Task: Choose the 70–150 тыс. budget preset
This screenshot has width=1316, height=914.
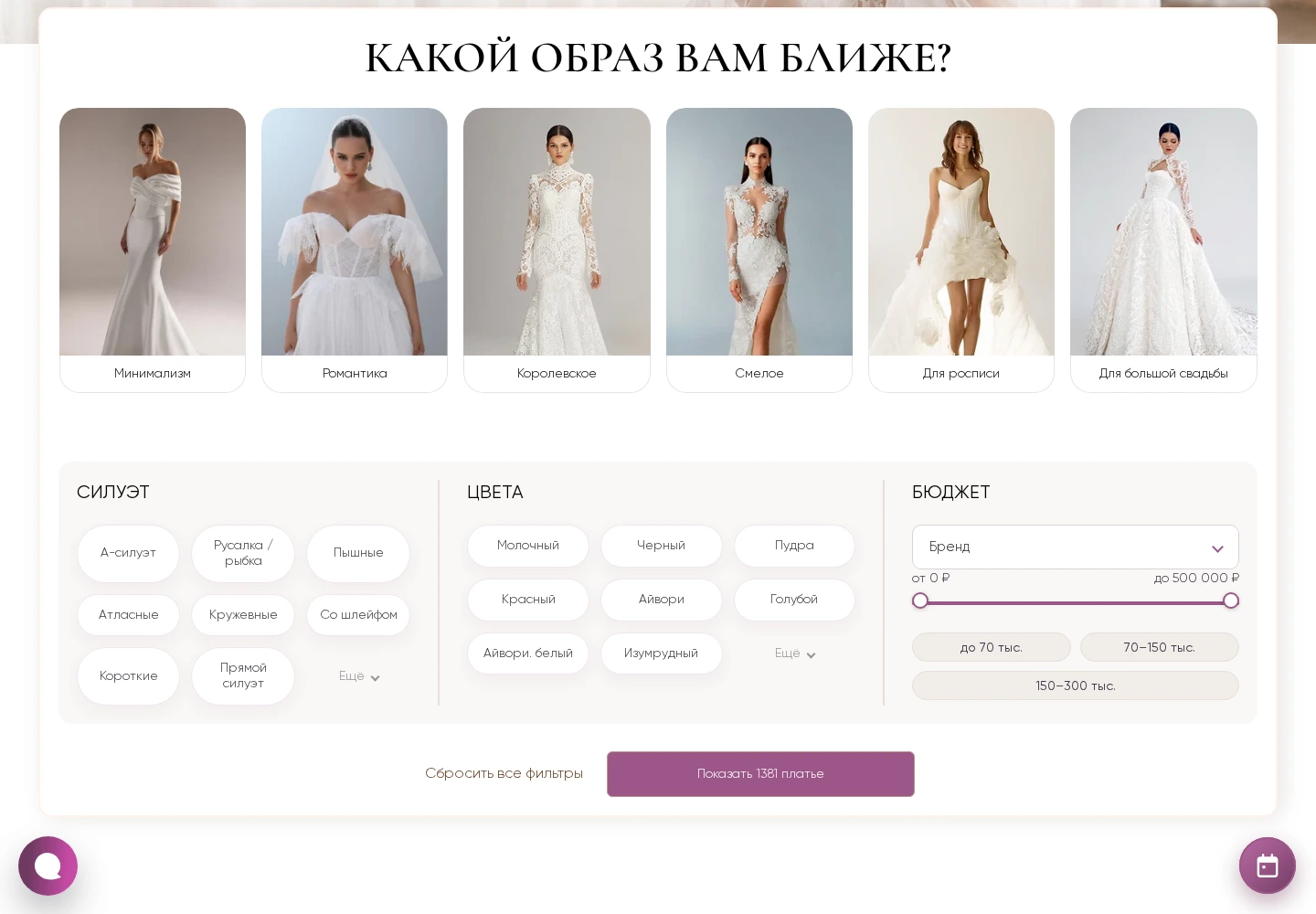Action: (1159, 647)
